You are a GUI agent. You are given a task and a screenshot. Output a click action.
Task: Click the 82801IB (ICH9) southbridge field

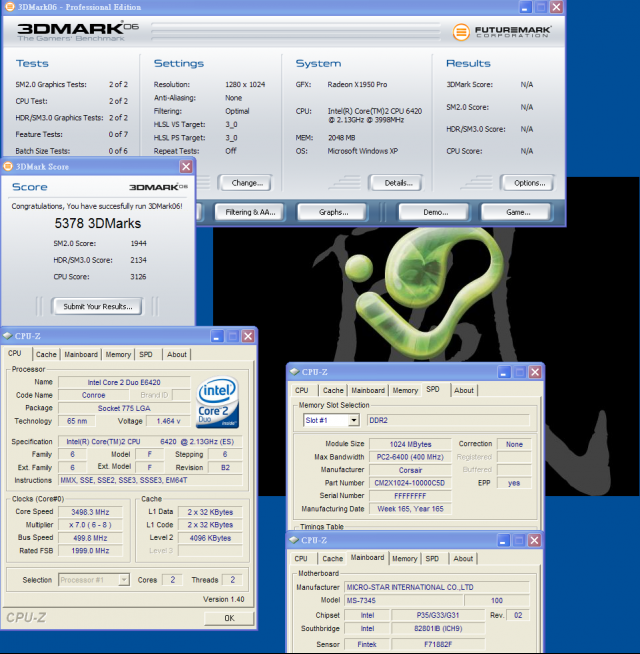coord(438,628)
